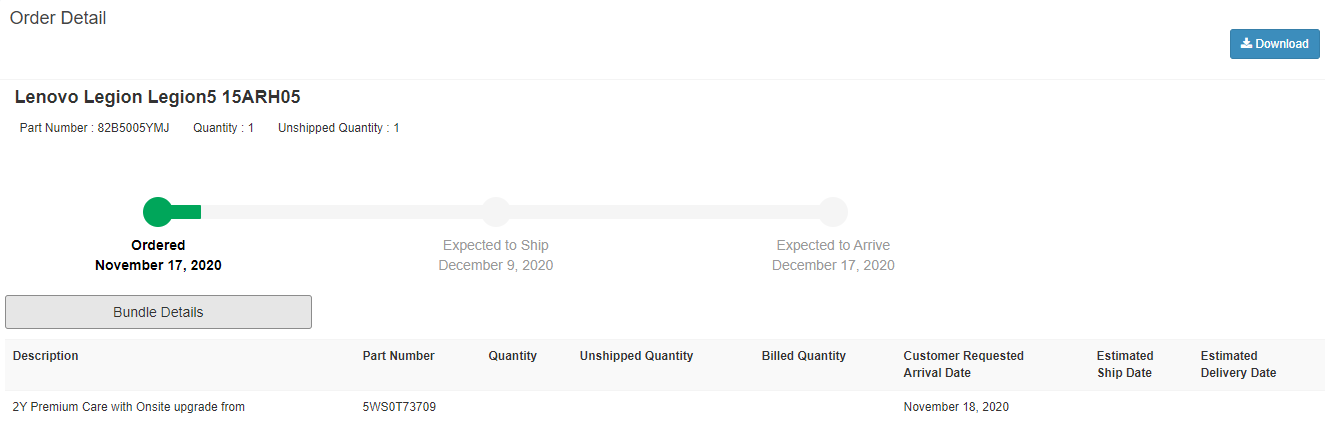Click the Estimated Ship Date header
Screen dimensions: 1325x429
click(x=1124, y=364)
